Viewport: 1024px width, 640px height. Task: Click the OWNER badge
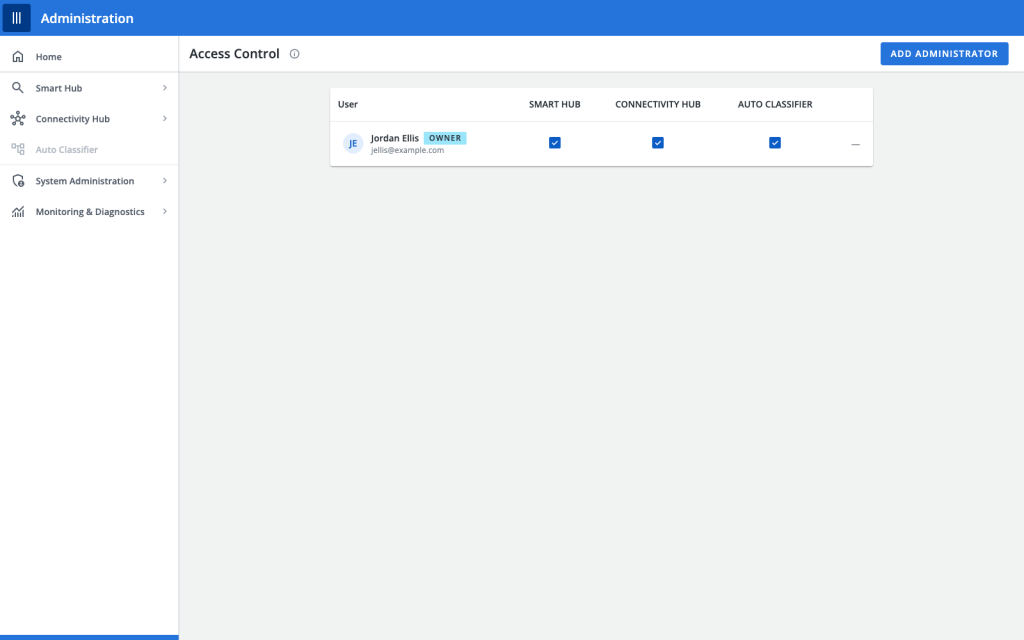pos(445,138)
